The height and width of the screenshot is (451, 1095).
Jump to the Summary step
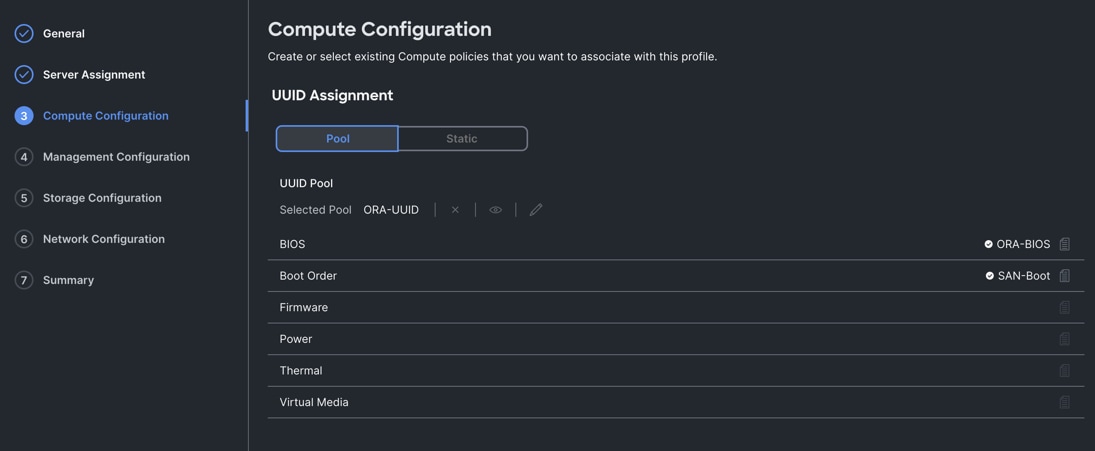click(68, 280)
